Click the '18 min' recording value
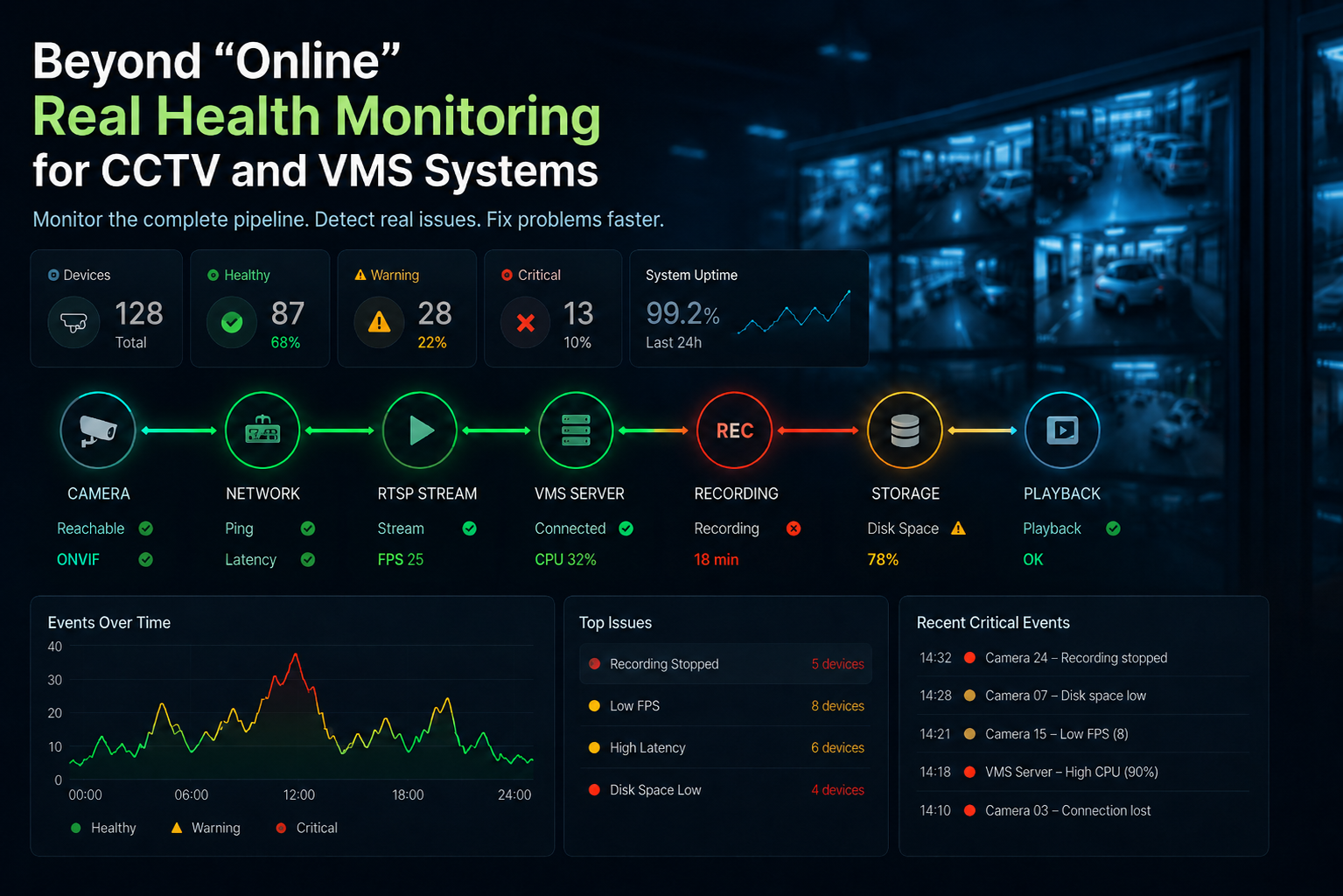 717,559
